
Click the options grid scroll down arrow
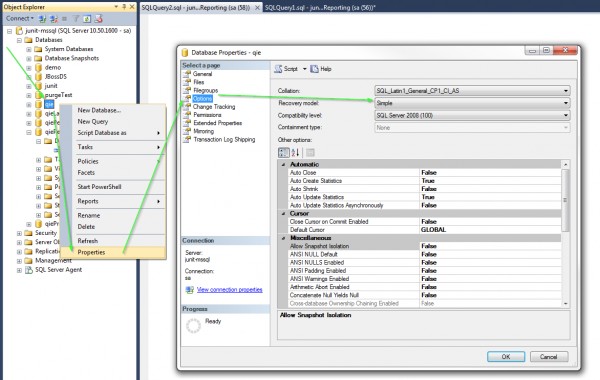pyautogui.click(x=565, y=303)
